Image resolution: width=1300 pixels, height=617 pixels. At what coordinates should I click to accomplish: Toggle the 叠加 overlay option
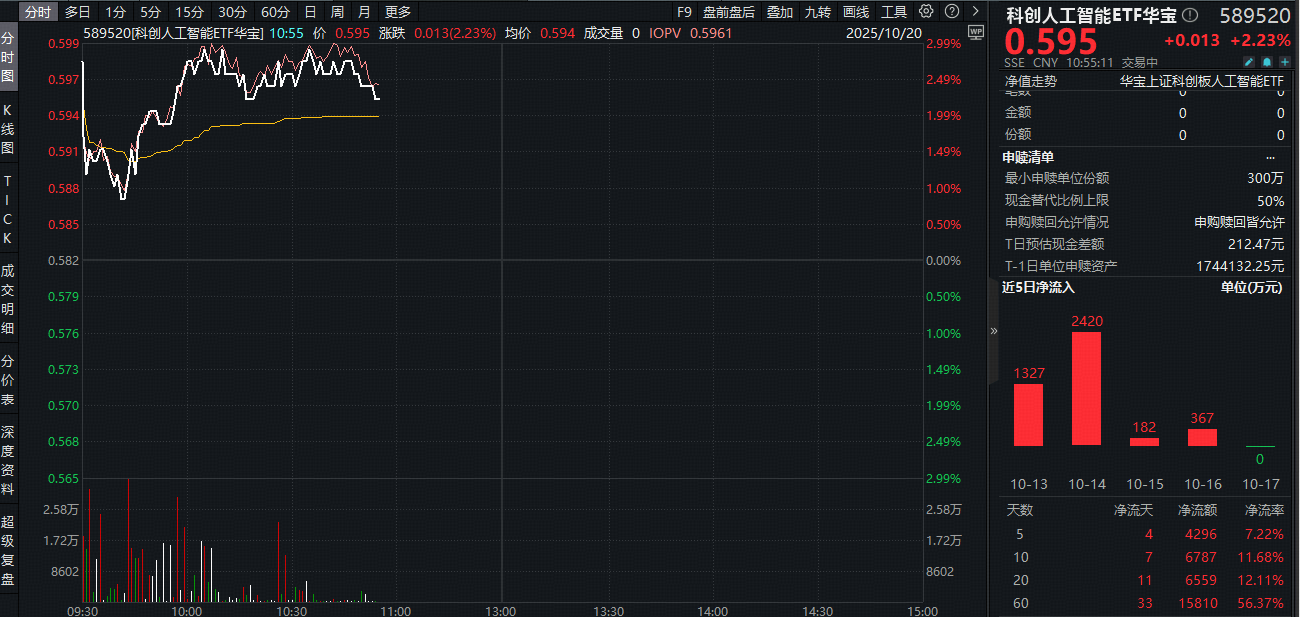pos(780,12)
